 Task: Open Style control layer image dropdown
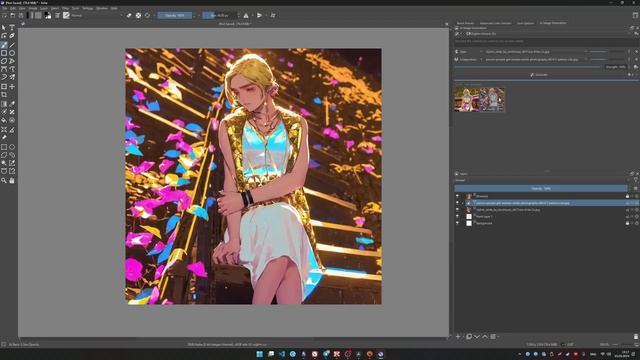coord(536,52)
